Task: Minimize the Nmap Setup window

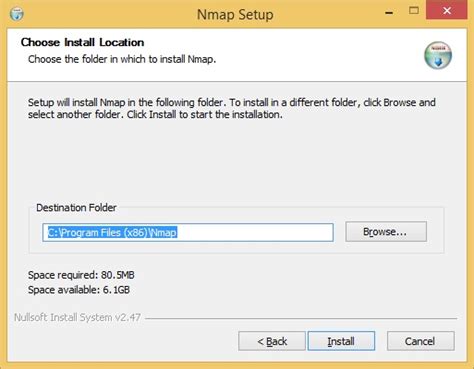Action: [389, 13]
